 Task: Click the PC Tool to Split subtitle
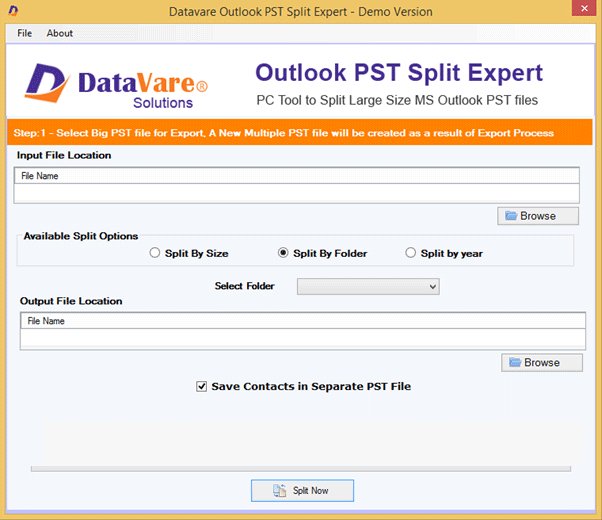coord(397,100)
